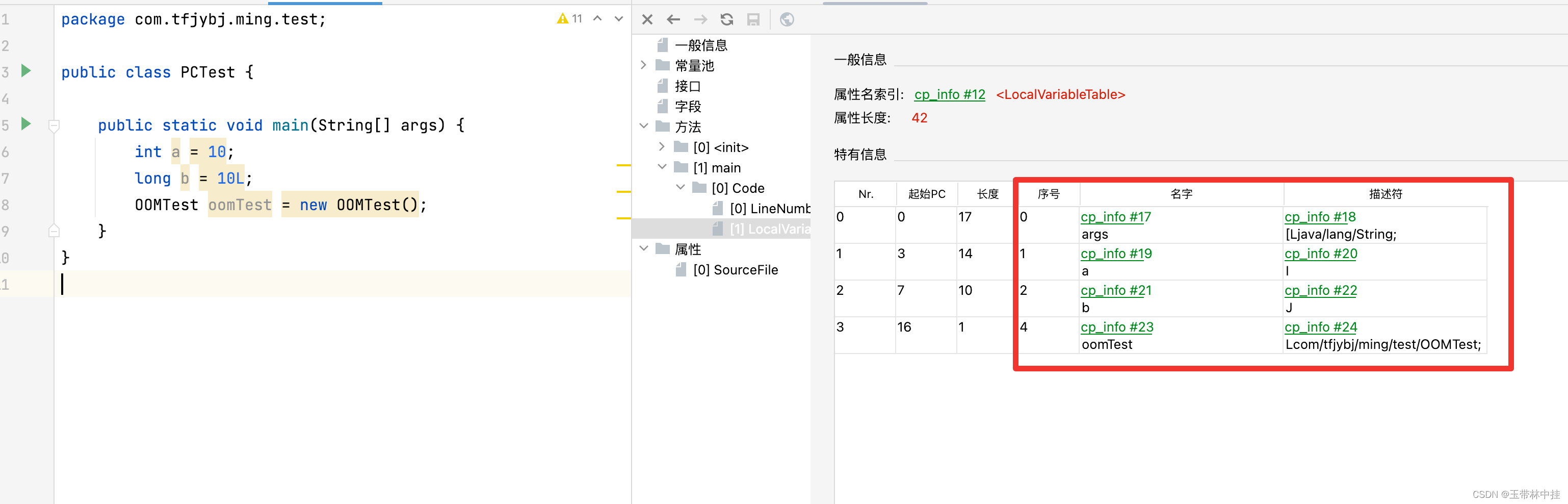Image resolution: width=1568 pixels, height=504 pixels.
Task: Save the class file with the floppy icon
Action: 753,19
